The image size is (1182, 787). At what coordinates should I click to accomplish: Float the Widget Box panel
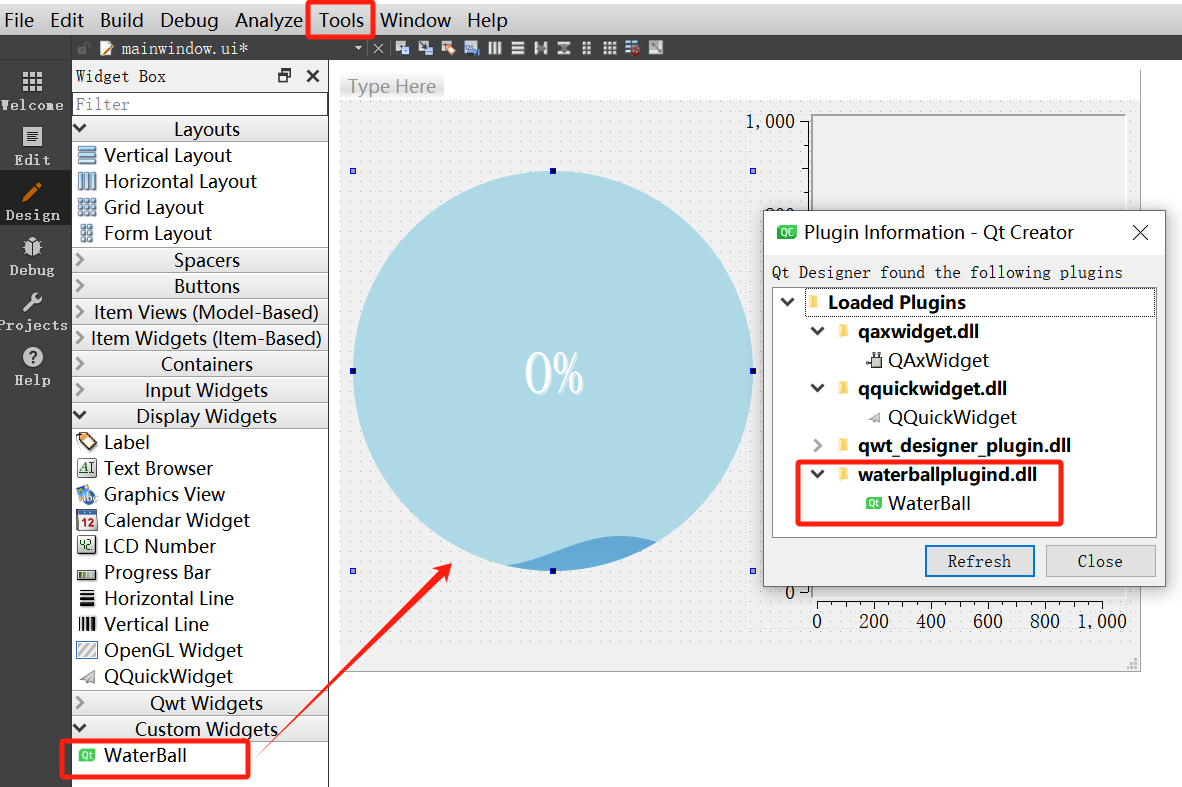click(x=284, y=75)
